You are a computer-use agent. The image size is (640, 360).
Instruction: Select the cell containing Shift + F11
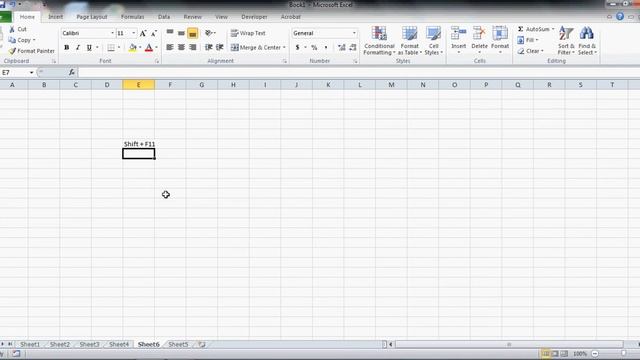click(x=139, y=144)
